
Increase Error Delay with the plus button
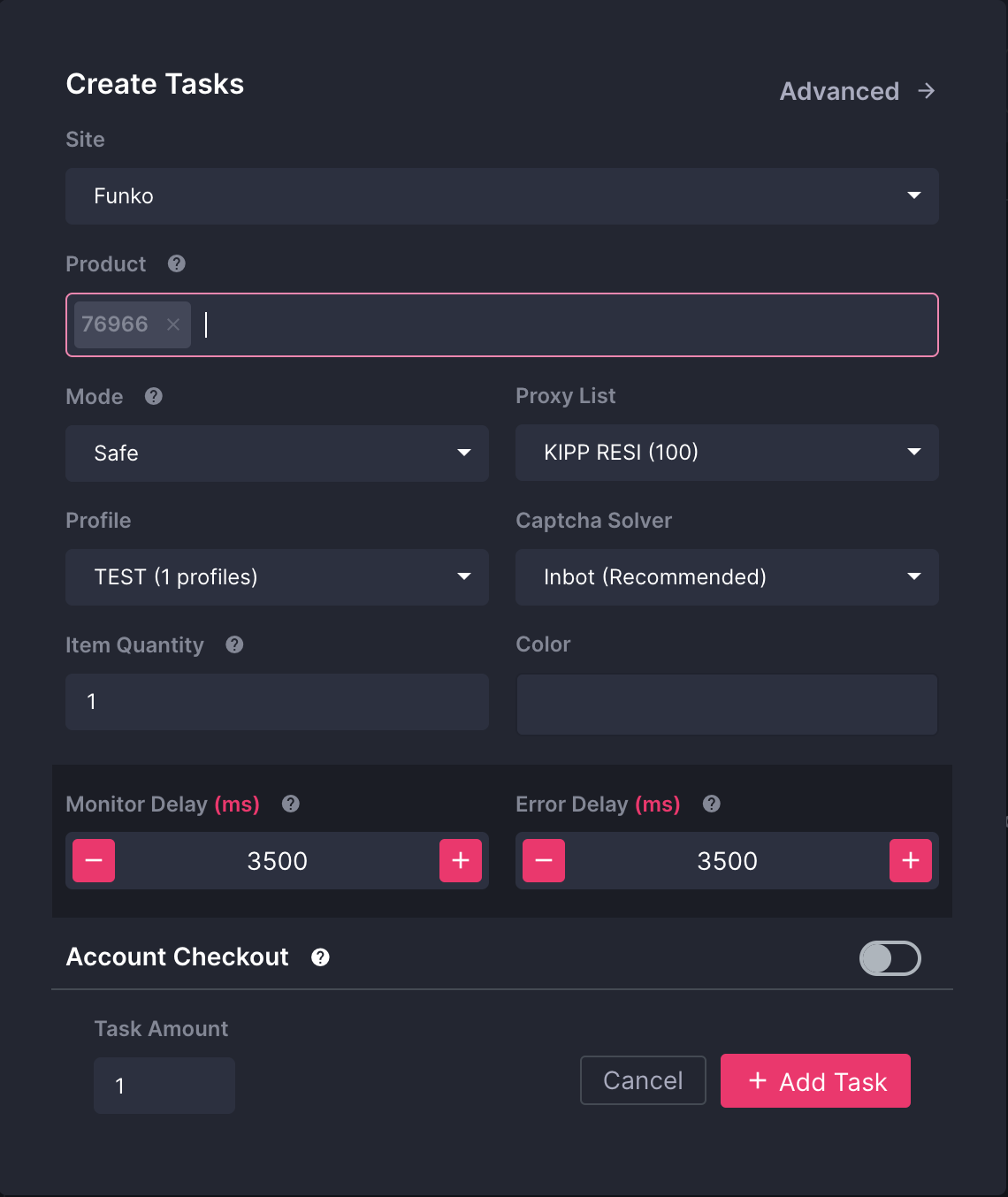(x=911, y=861)
